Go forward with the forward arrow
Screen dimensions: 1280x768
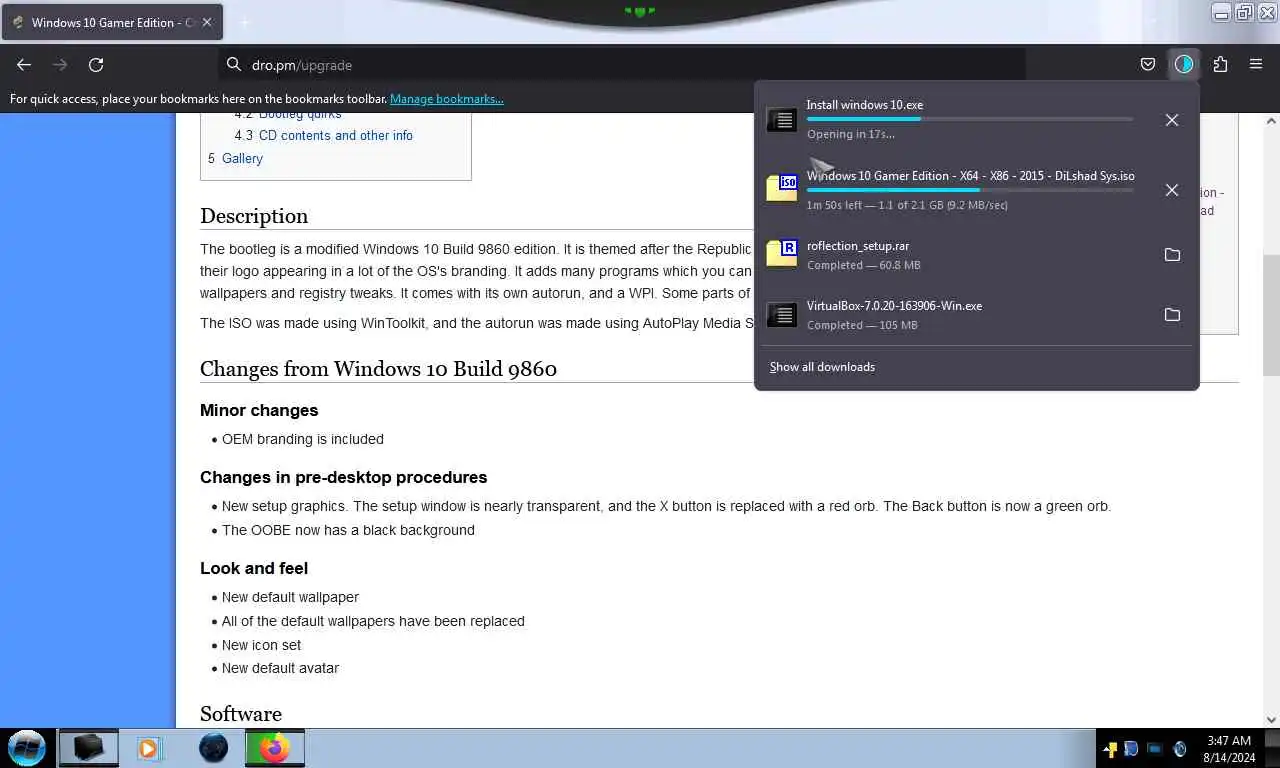click(60, 65)
